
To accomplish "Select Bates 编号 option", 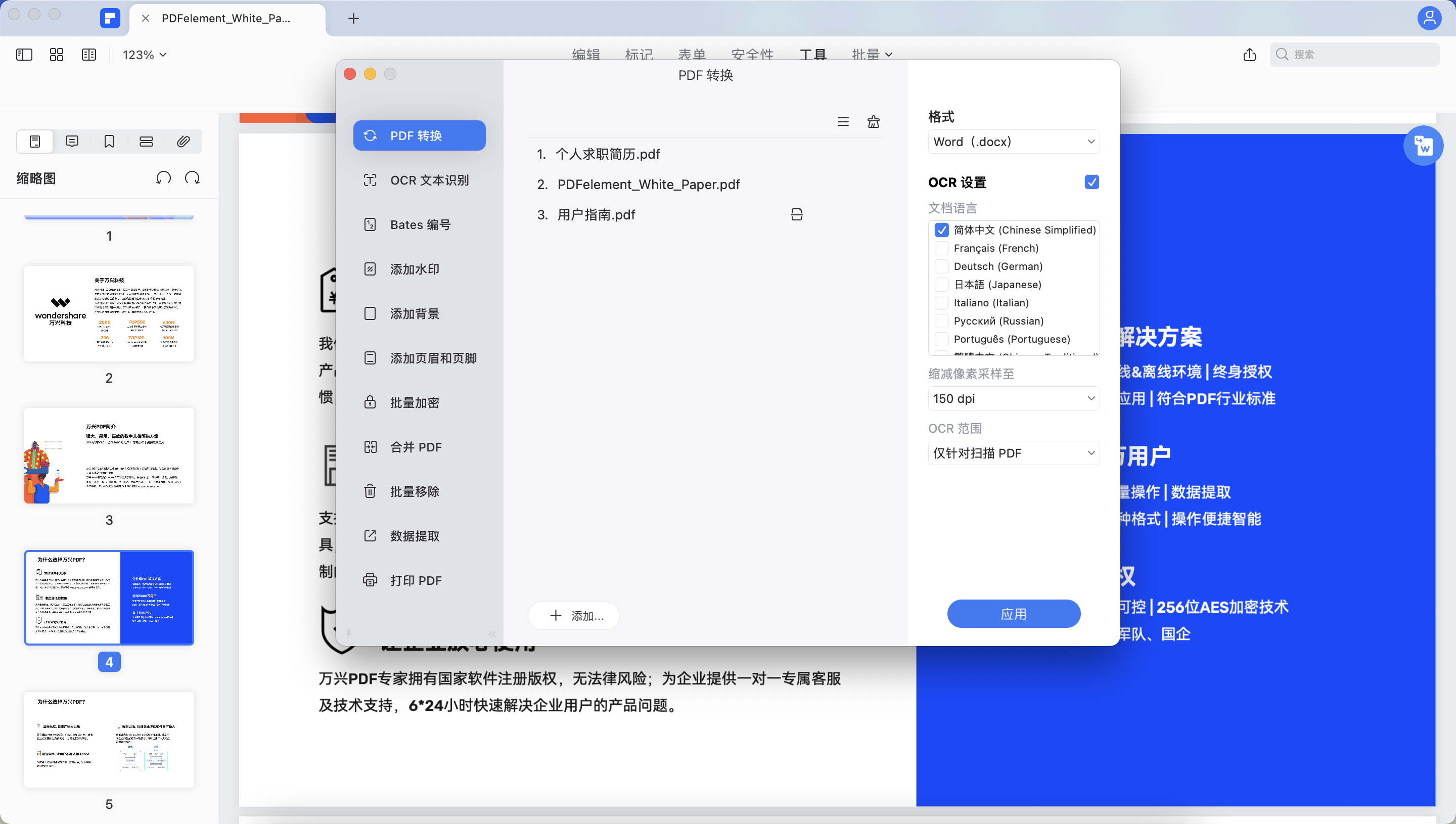I will pos(419,224).
